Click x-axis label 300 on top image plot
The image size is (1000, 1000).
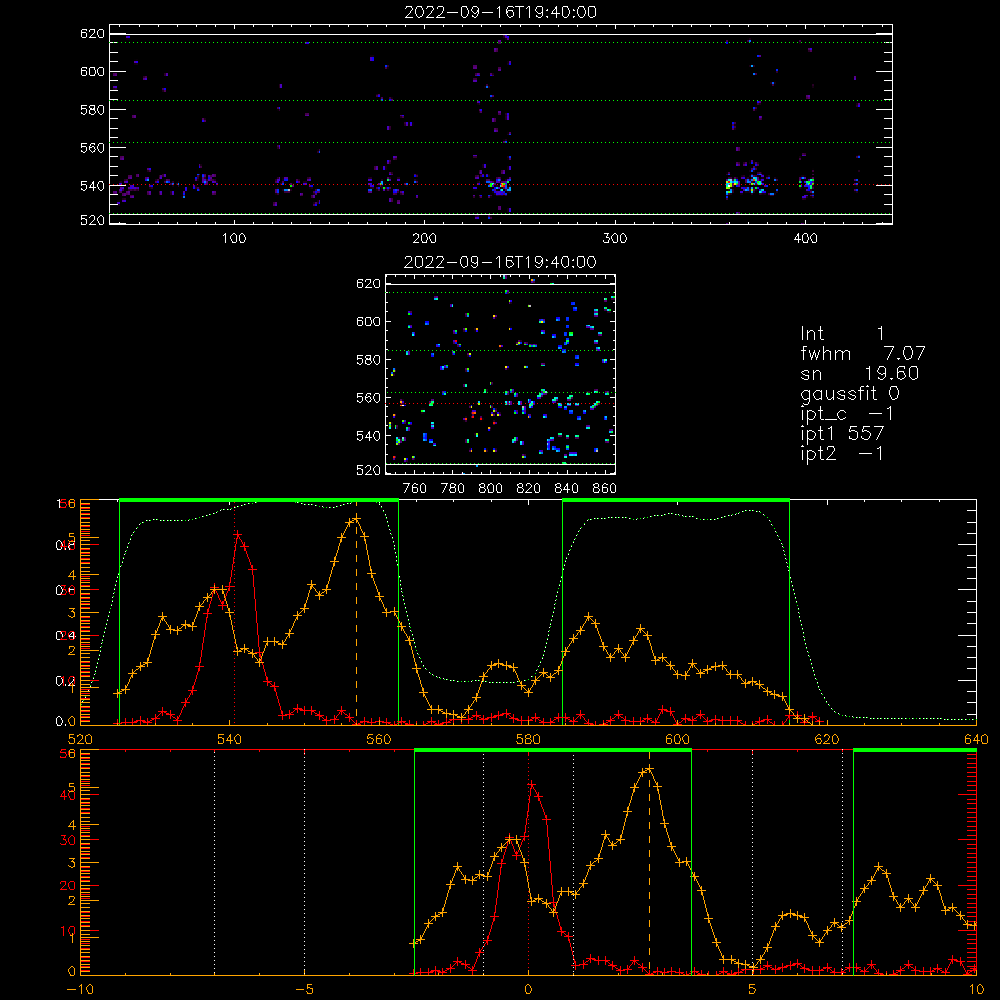pos(615,239)
